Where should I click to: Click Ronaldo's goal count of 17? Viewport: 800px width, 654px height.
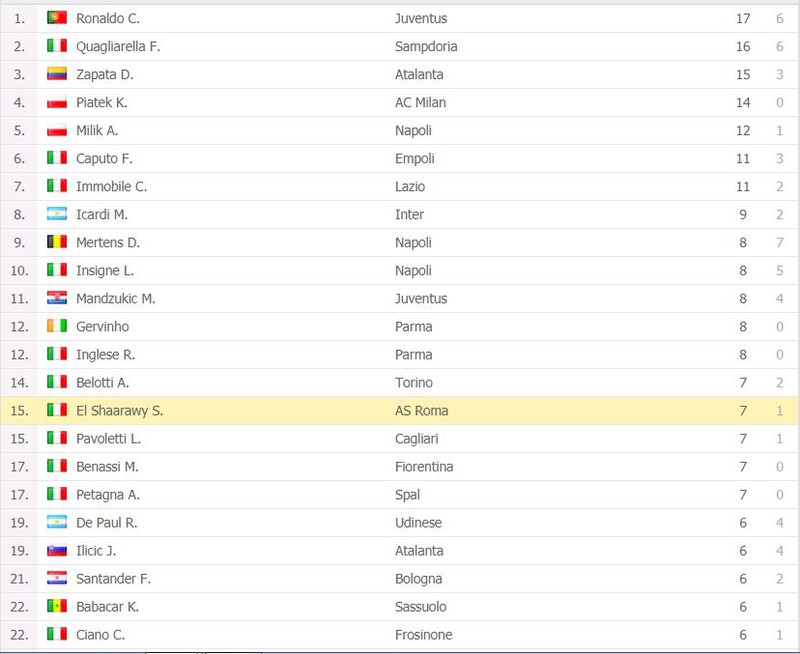[743, 18]
